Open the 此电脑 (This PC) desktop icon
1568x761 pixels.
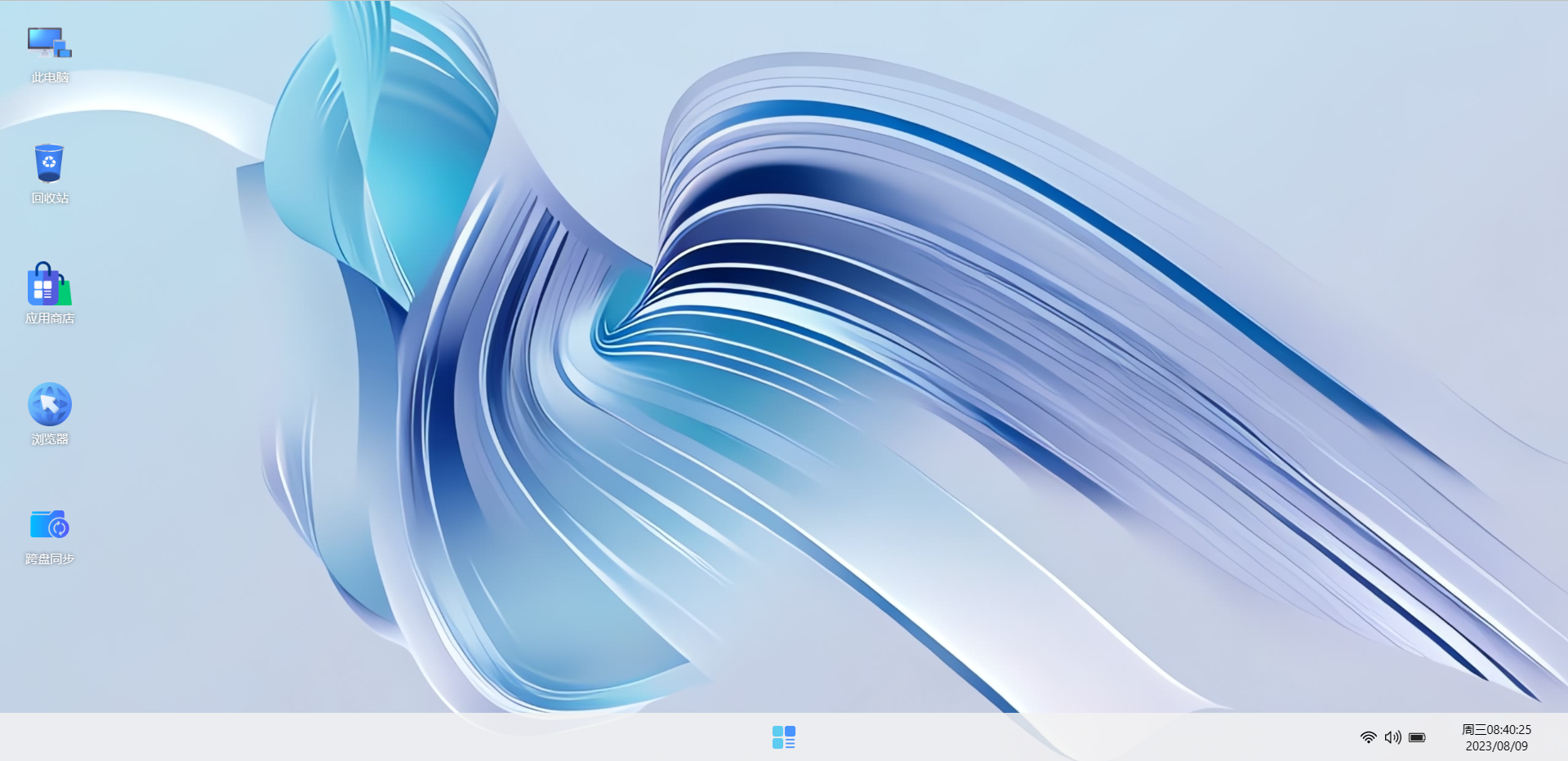coord(49,42)
